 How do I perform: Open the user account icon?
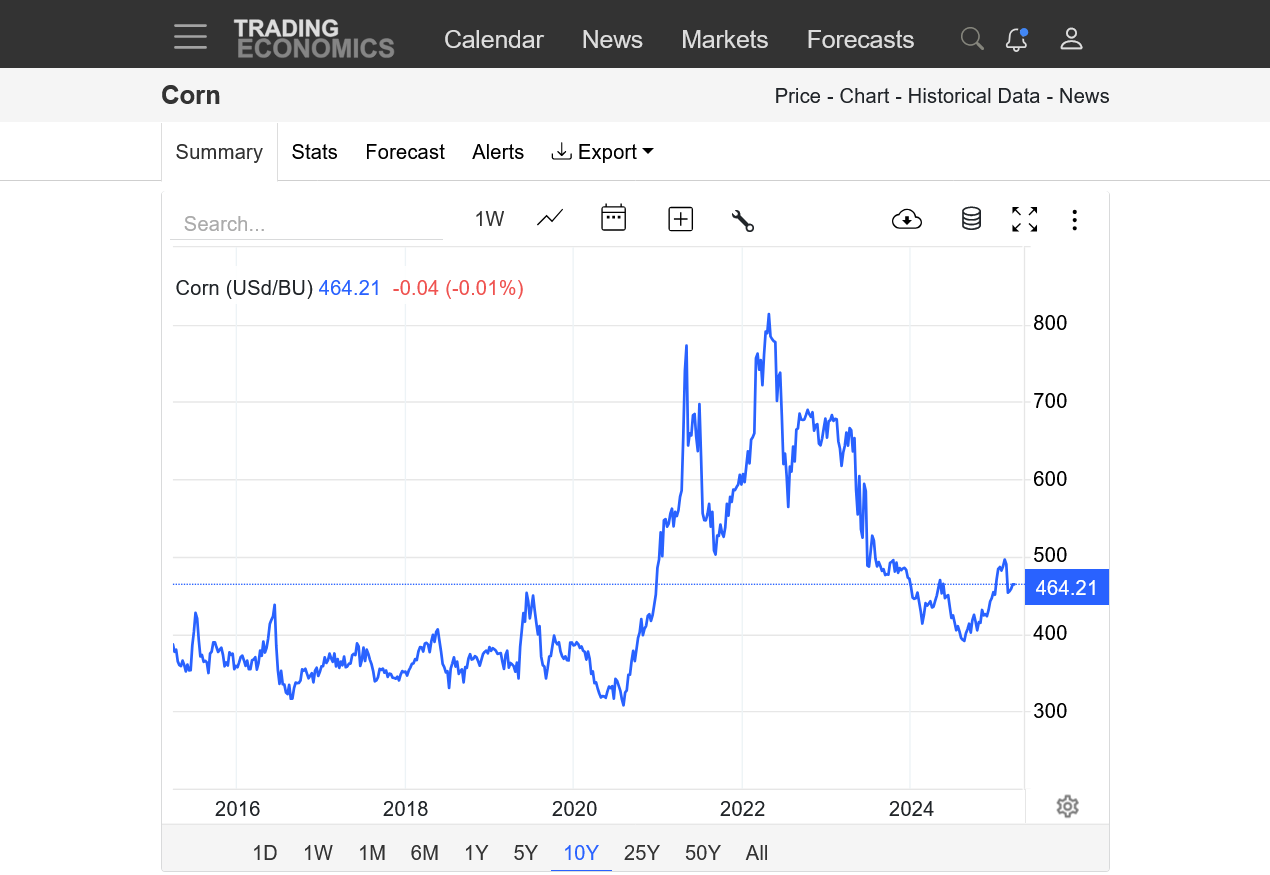(x=1071, y=39)
